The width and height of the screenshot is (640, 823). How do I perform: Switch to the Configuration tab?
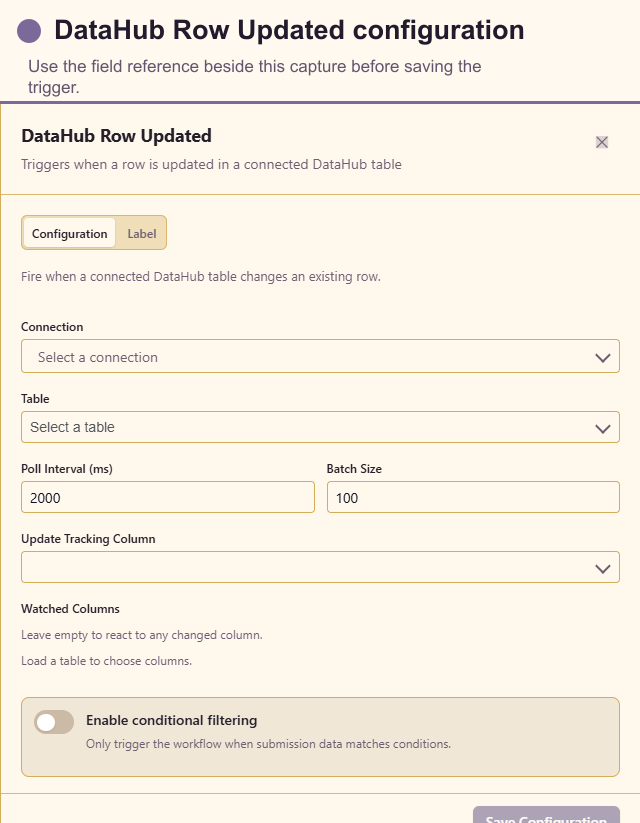(69, 234)
